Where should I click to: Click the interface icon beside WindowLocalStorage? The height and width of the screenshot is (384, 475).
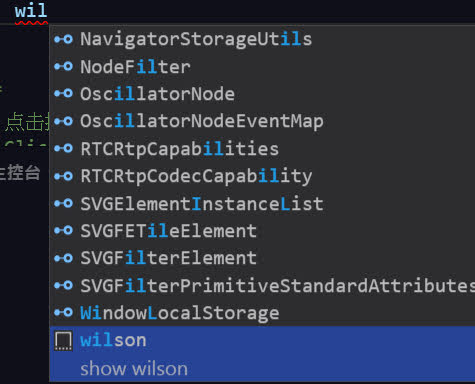pos(63,312)
